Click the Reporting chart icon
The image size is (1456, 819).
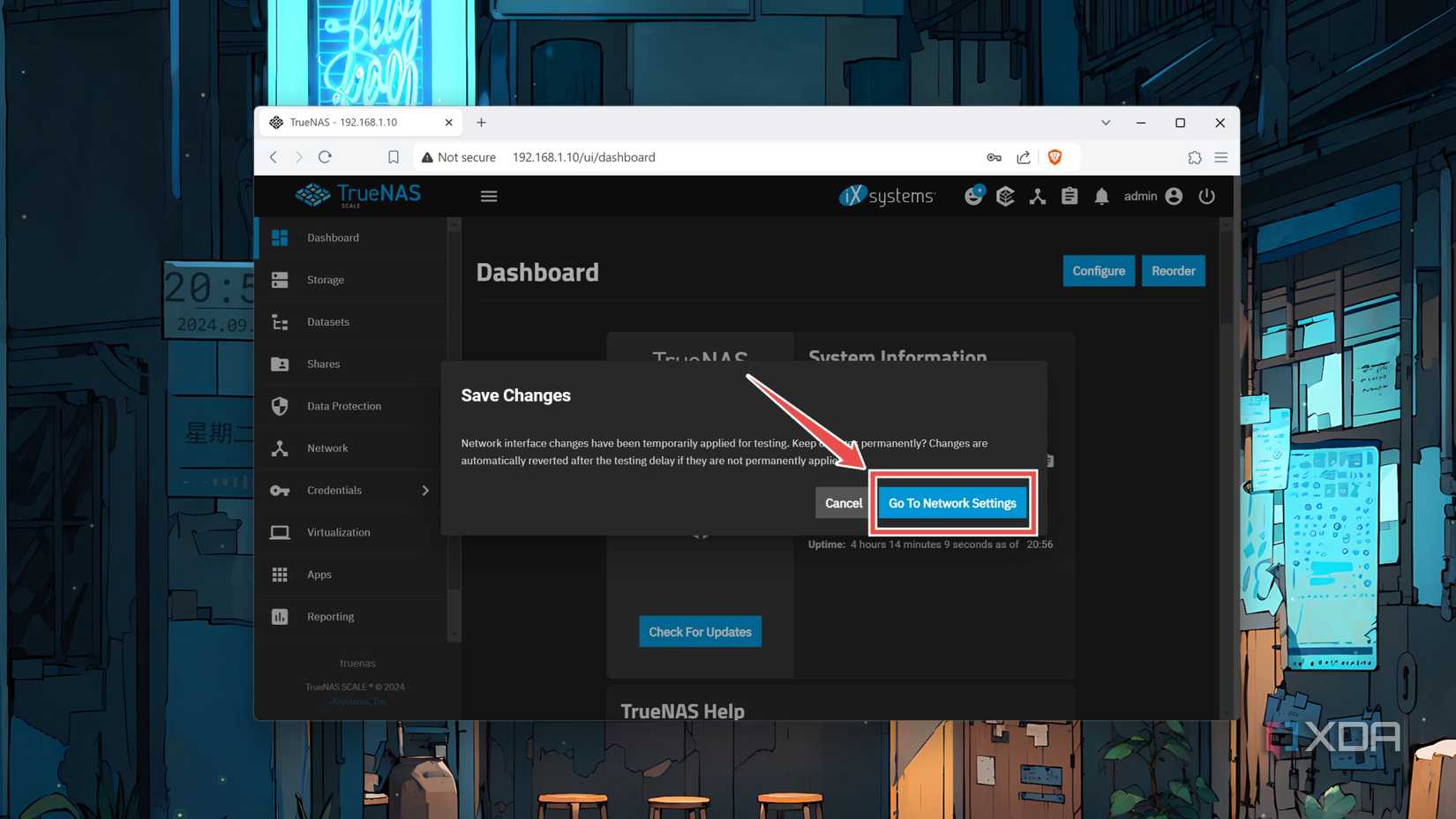click(280, 617)
